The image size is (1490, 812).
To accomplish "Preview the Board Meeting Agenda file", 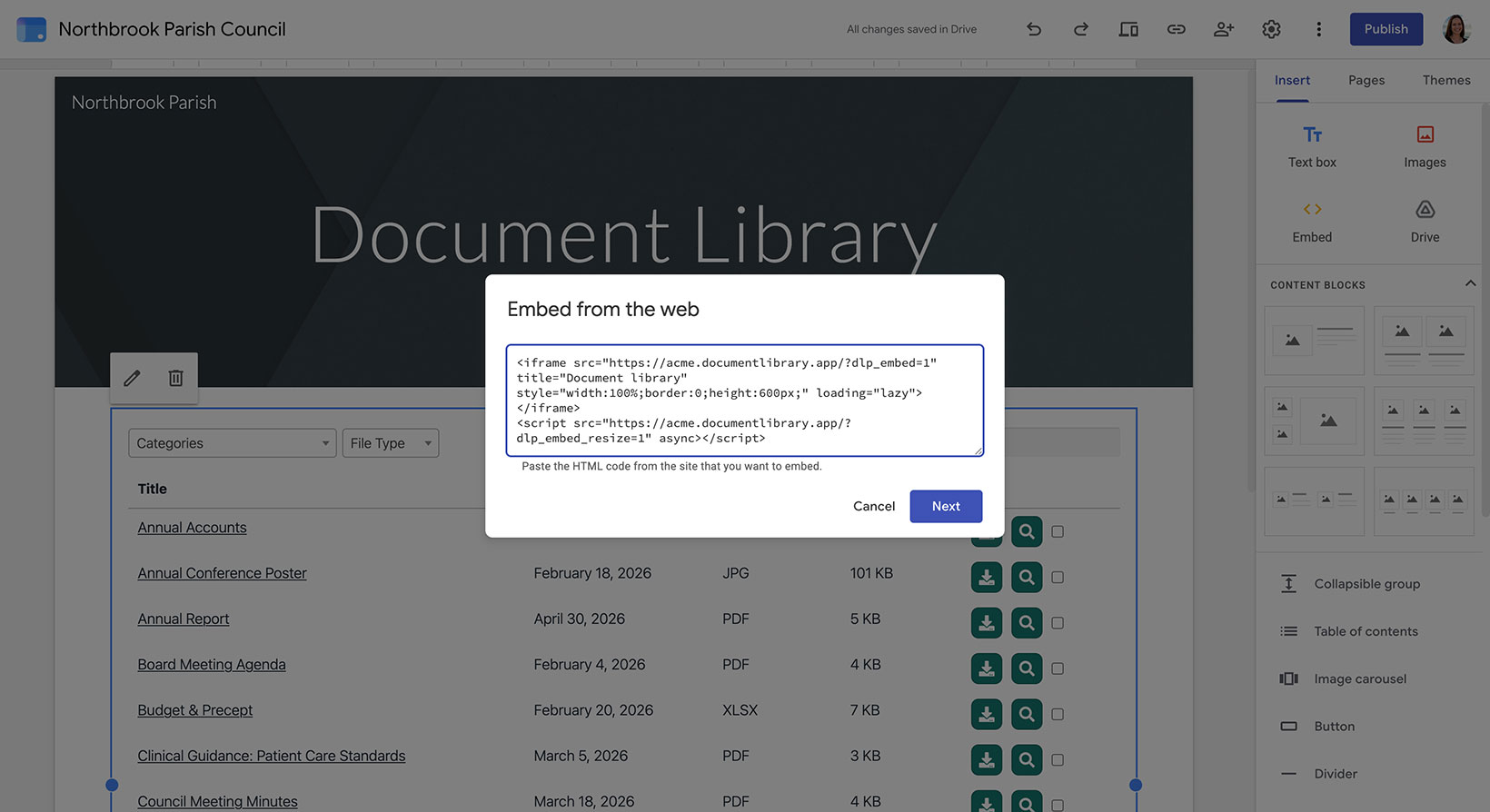I will [x=1027, y=668].
